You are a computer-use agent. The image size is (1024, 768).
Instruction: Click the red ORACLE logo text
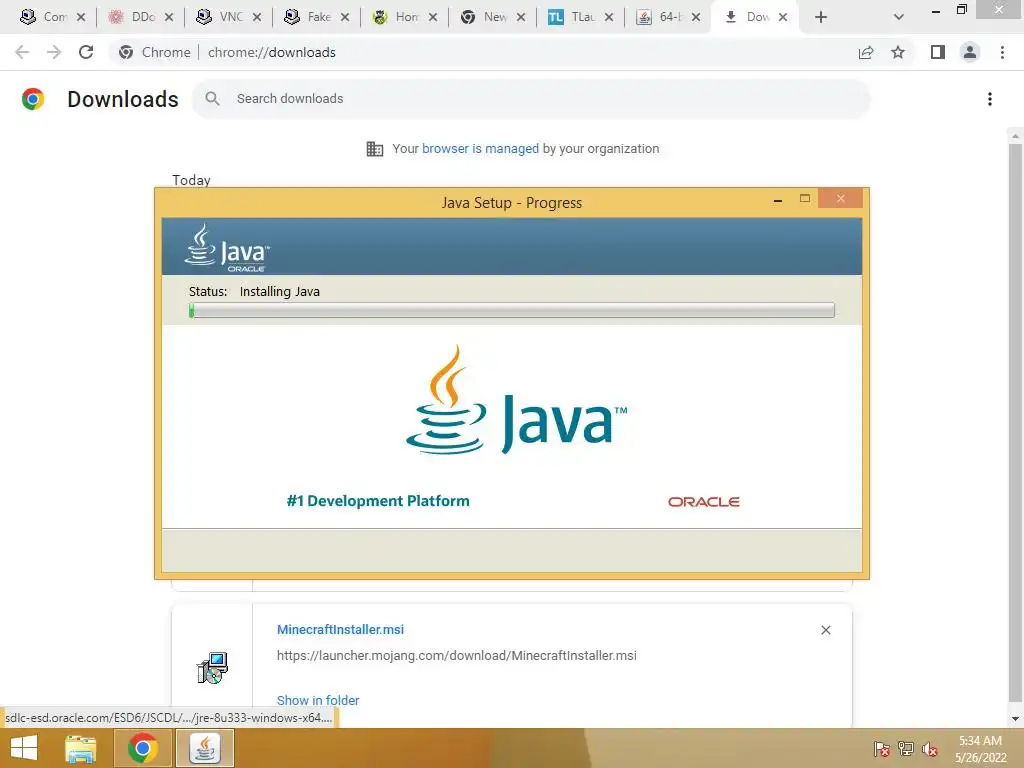[703, 502]
